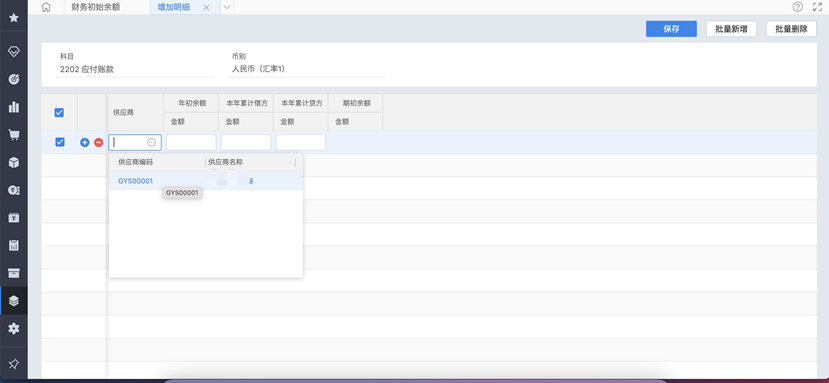Open the favorites star in sidebar
Viewport: 829px width, 383px height.
[14, 18]
